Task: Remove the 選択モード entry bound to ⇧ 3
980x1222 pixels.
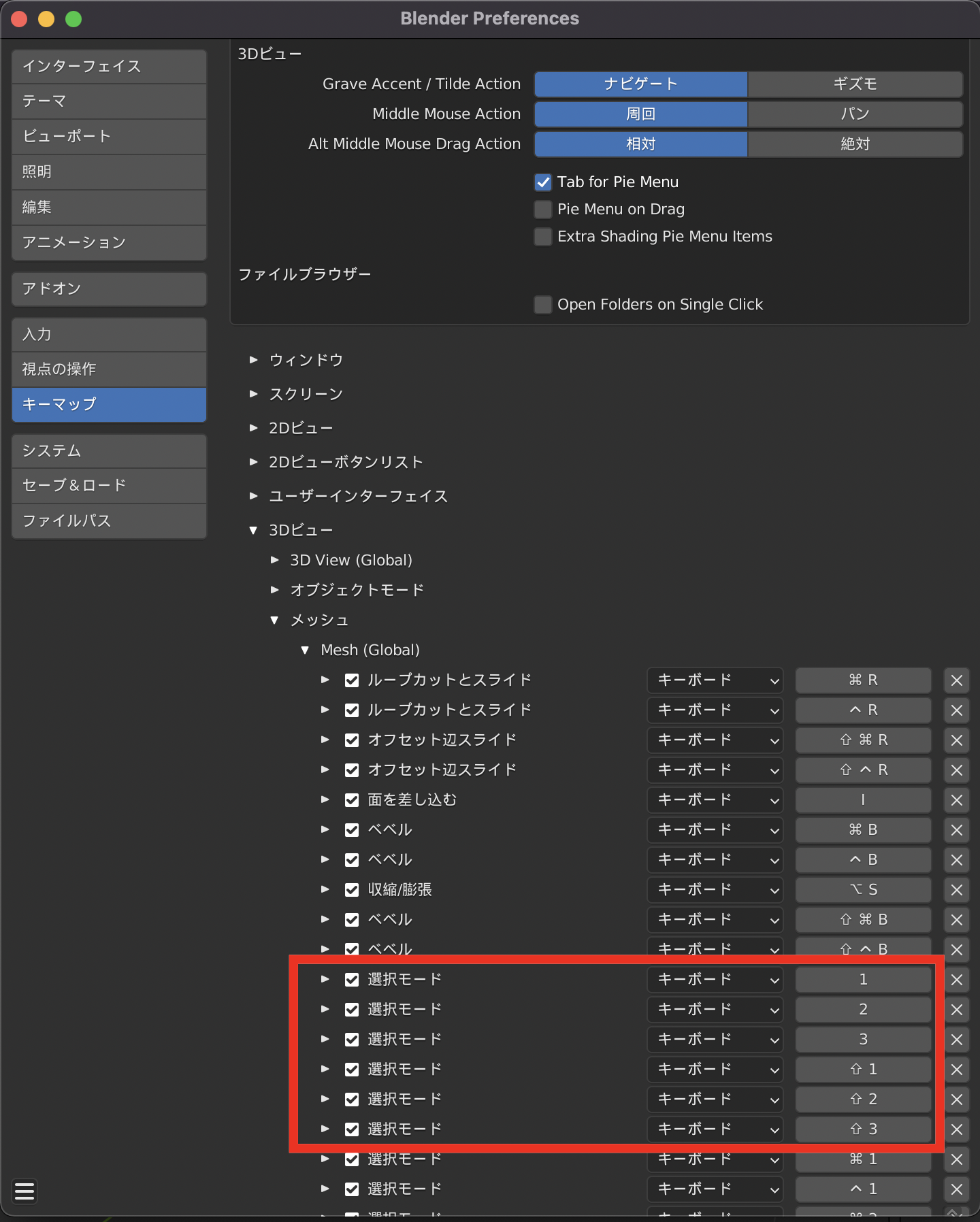Action: (x=956, y=1129)
